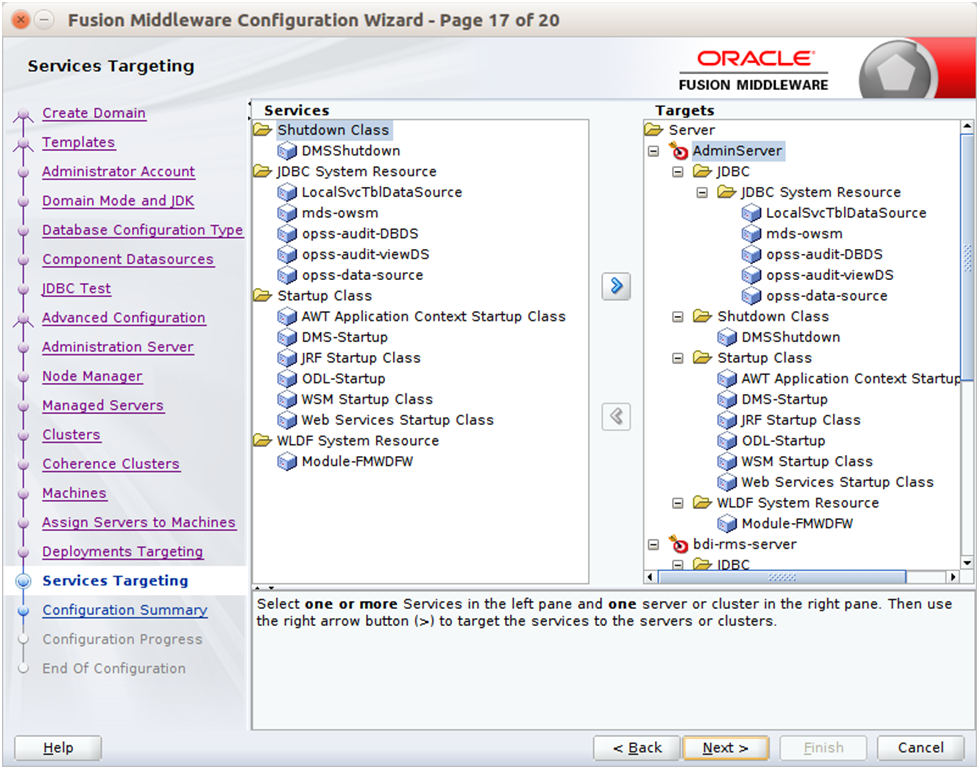The height and width of the screenshot is (769, 979).
Task: Click the AdminServer target icon
Action: [x=678, y=150]
